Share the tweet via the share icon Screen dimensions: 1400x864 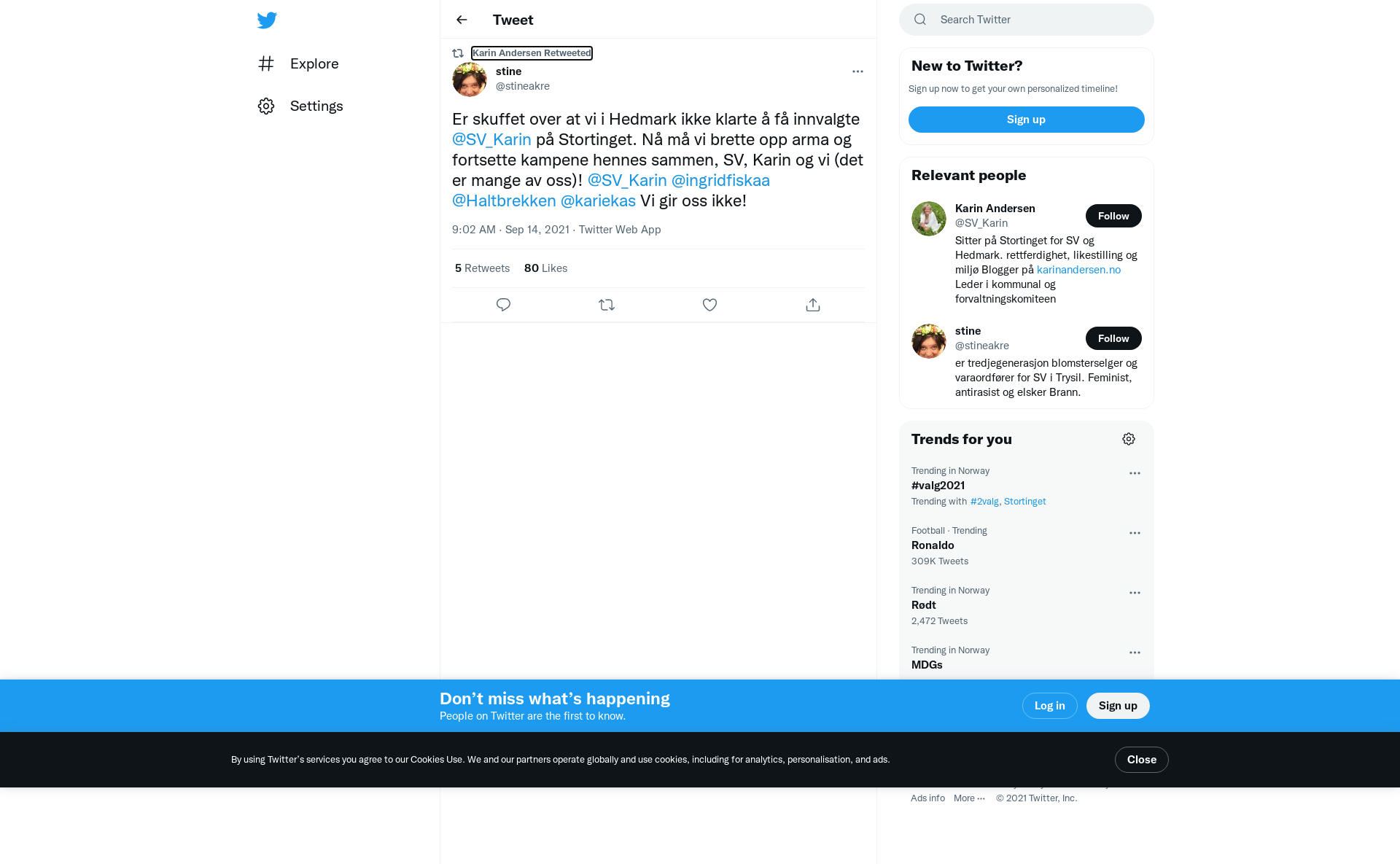(x=813, y=305)
